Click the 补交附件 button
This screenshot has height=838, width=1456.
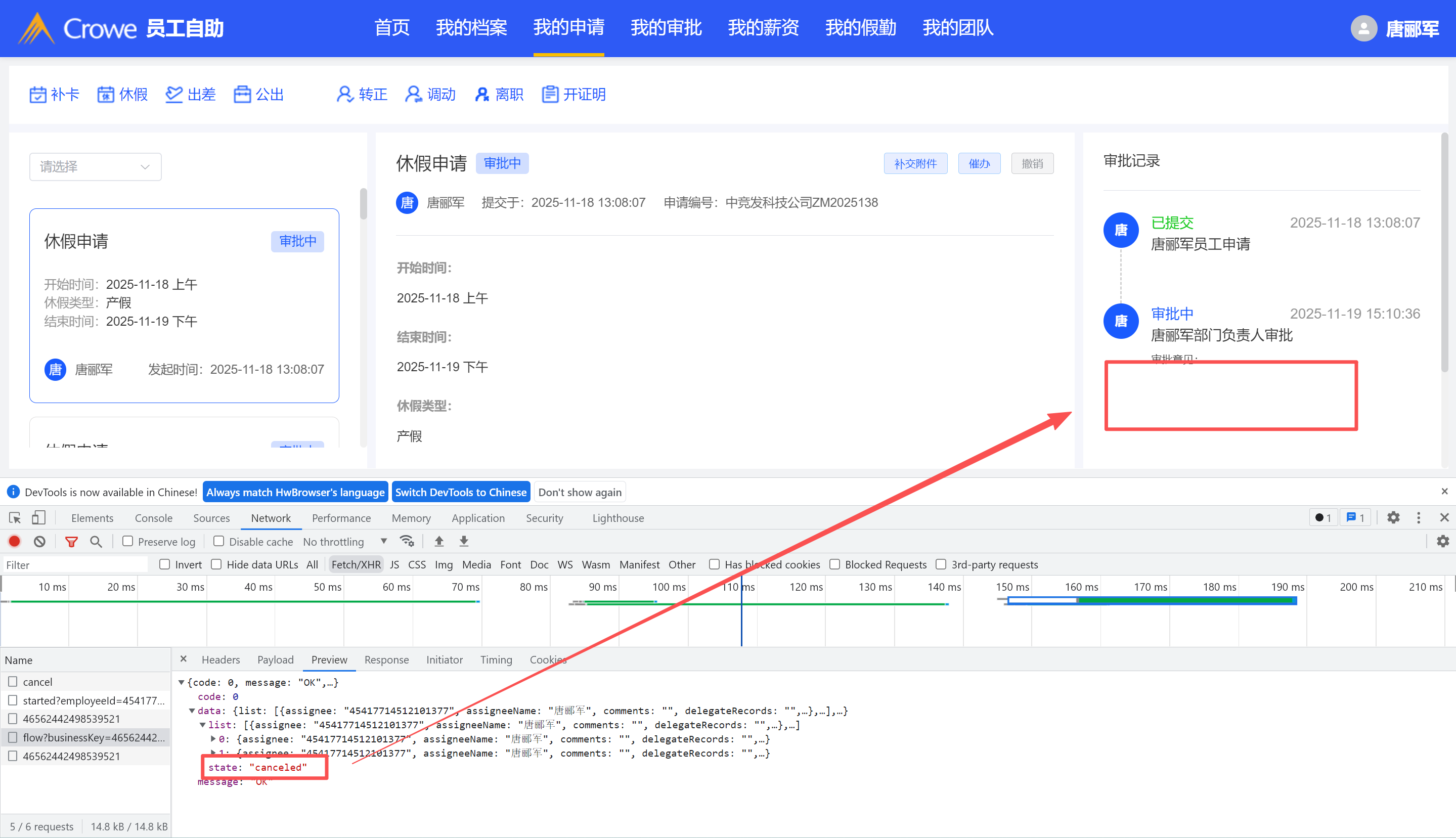point(915,164)
